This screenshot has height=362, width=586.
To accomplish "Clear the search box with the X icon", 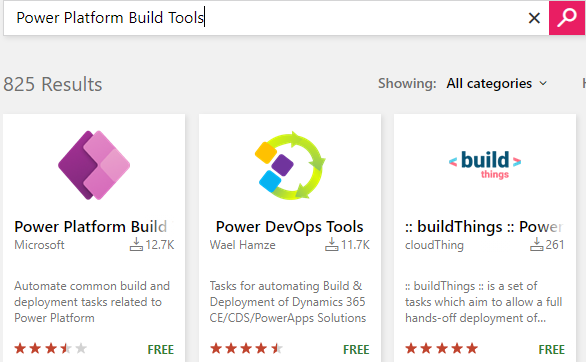I will click(534, 18).
